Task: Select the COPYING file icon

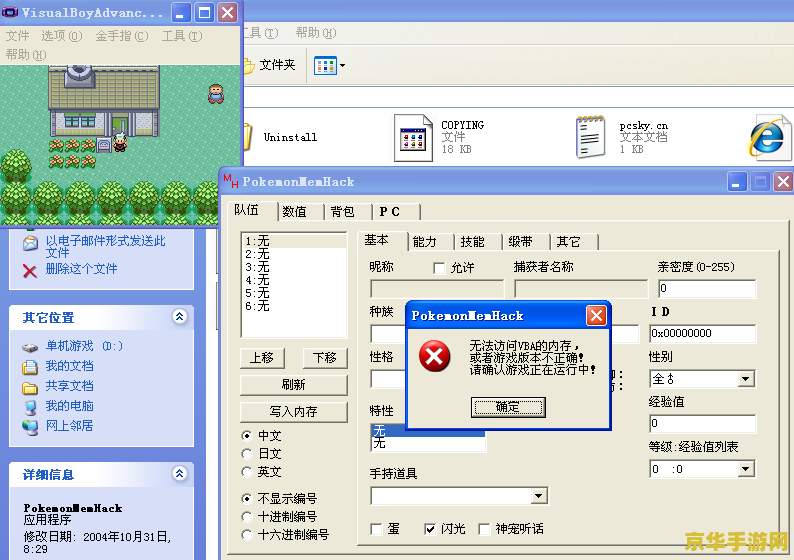Action: [x=414, y=138]
